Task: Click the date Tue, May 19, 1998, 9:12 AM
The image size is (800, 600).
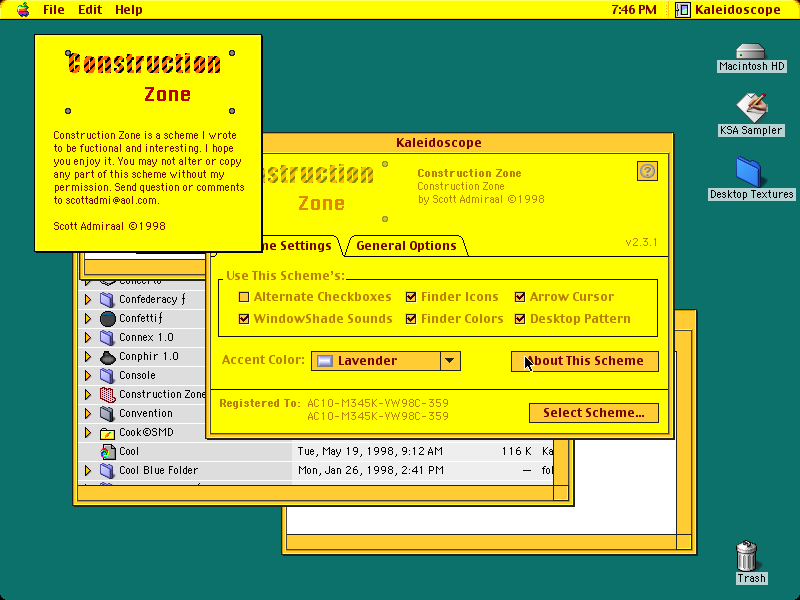Action: 370,452
